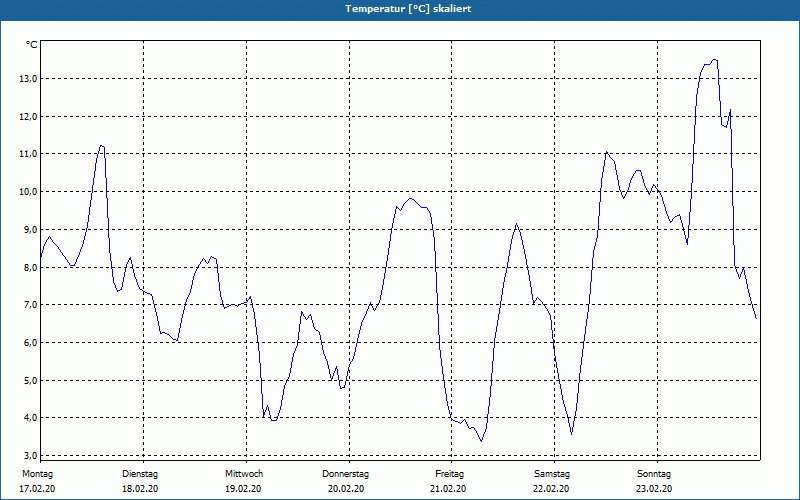
Task: Click the date 17.02.20
Action: [x=37, y=489]
